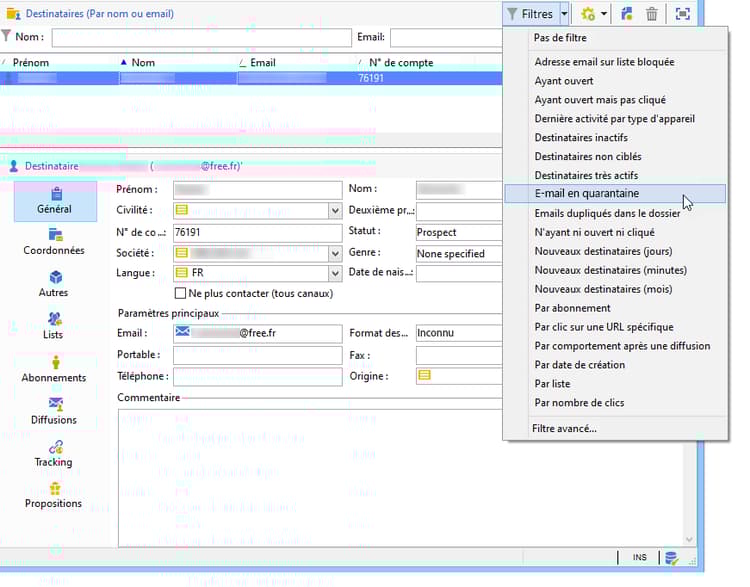Click the Portable input field

point(258,355)
